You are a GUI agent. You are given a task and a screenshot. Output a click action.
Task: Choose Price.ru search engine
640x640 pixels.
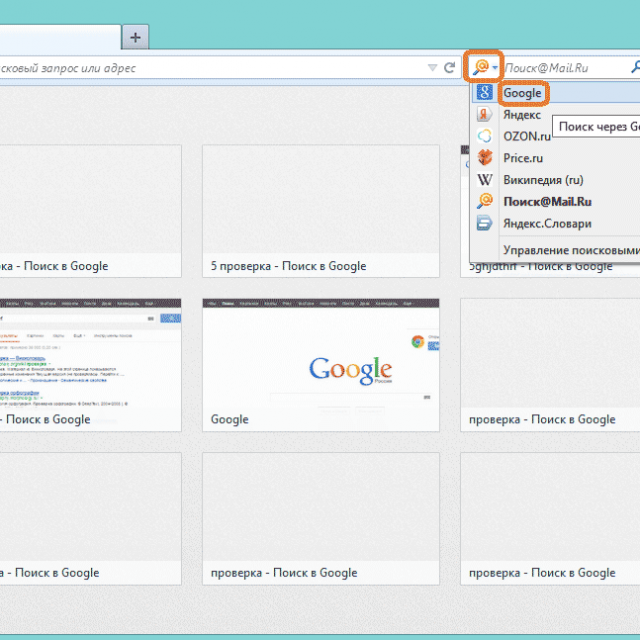(x=556, y=158)
